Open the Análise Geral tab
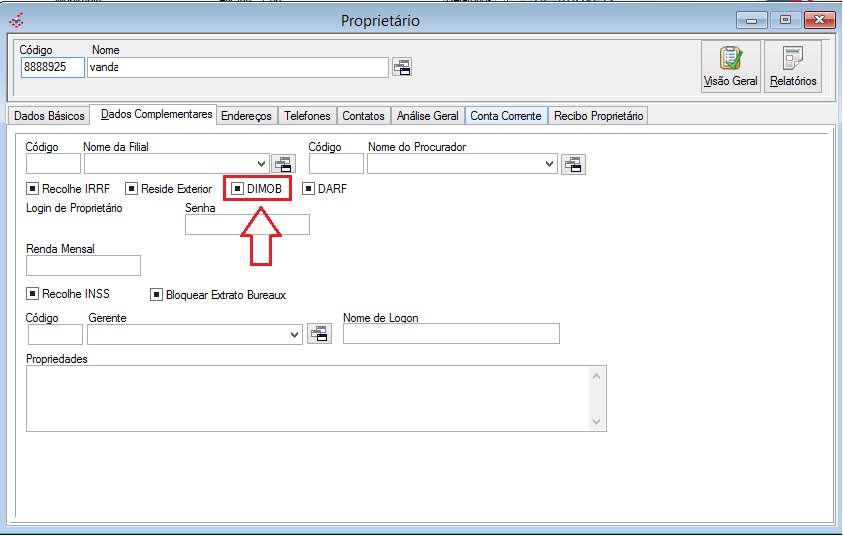The height and width of the screenshot is (536, 843). [x=427, y=116]
